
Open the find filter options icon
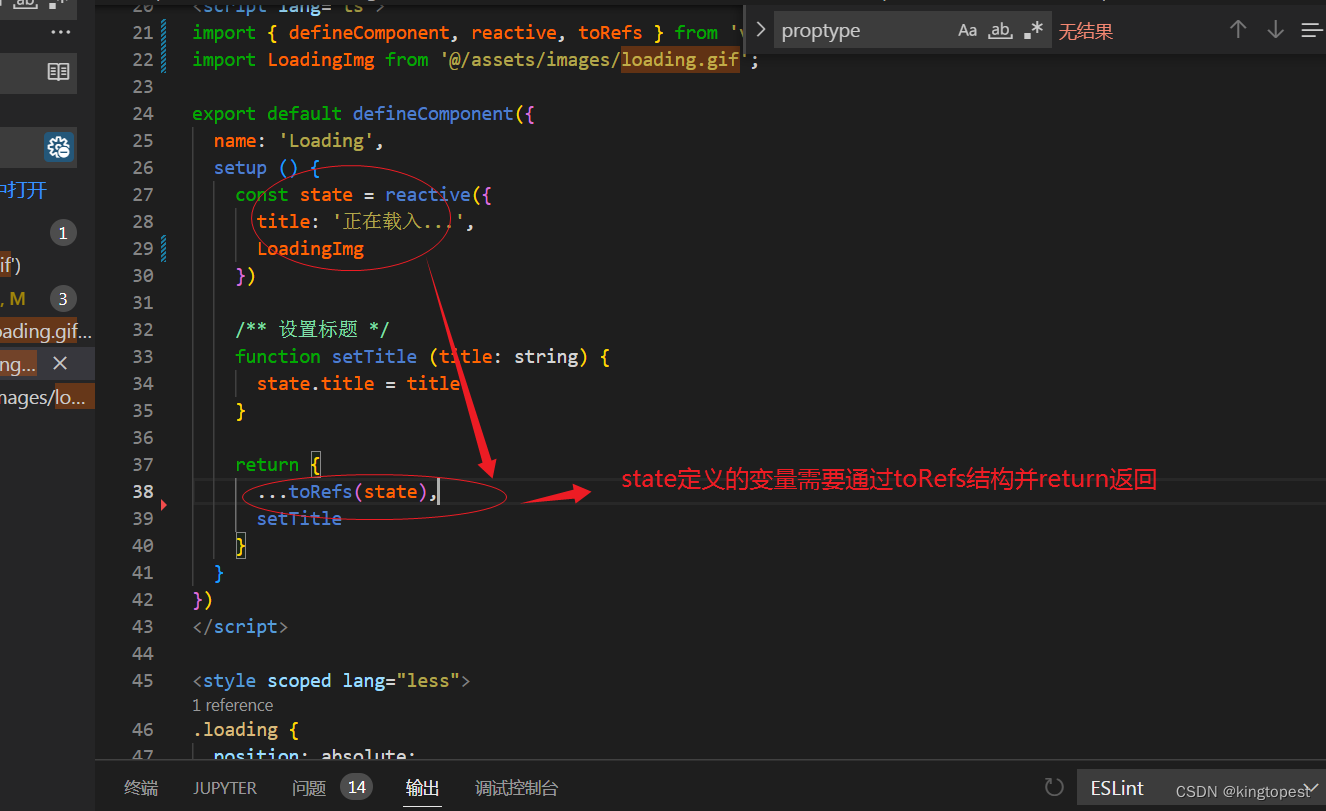point(1311,30)
